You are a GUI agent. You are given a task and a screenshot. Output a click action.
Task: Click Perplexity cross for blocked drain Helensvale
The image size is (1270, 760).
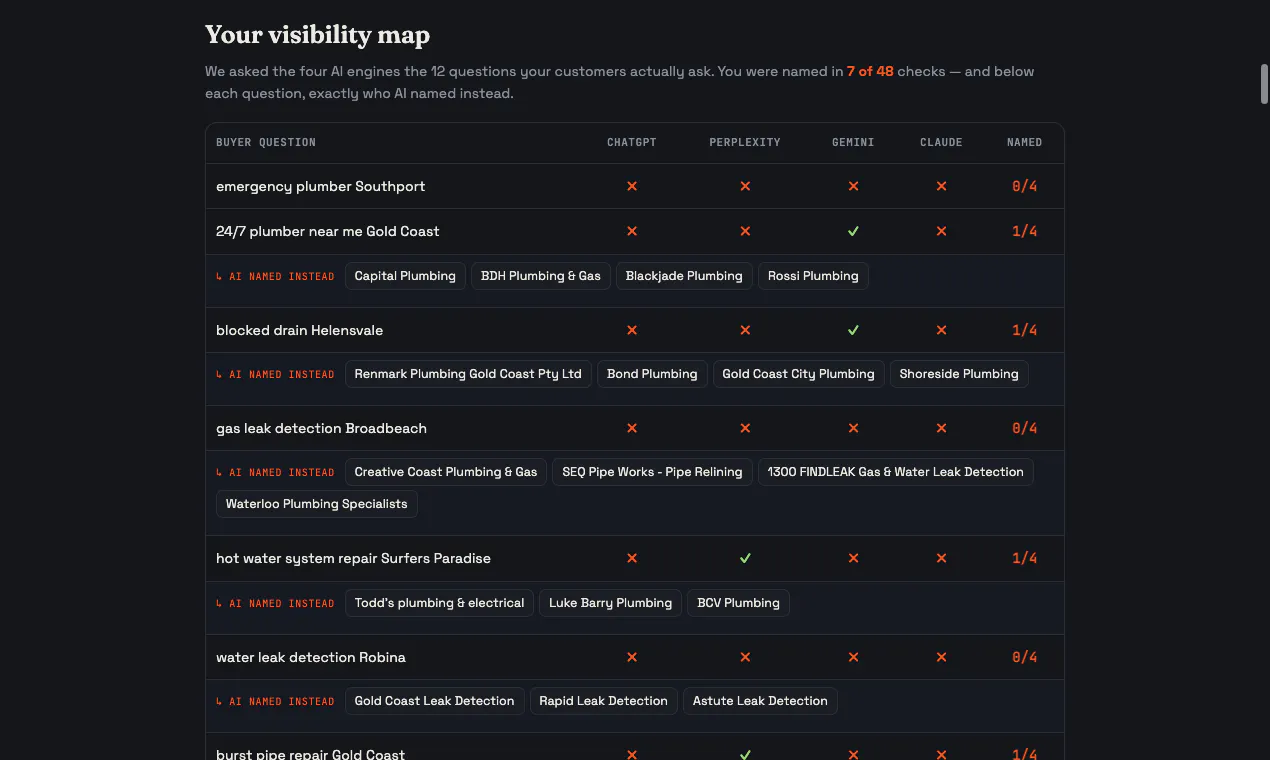click(x=745, y=330)
